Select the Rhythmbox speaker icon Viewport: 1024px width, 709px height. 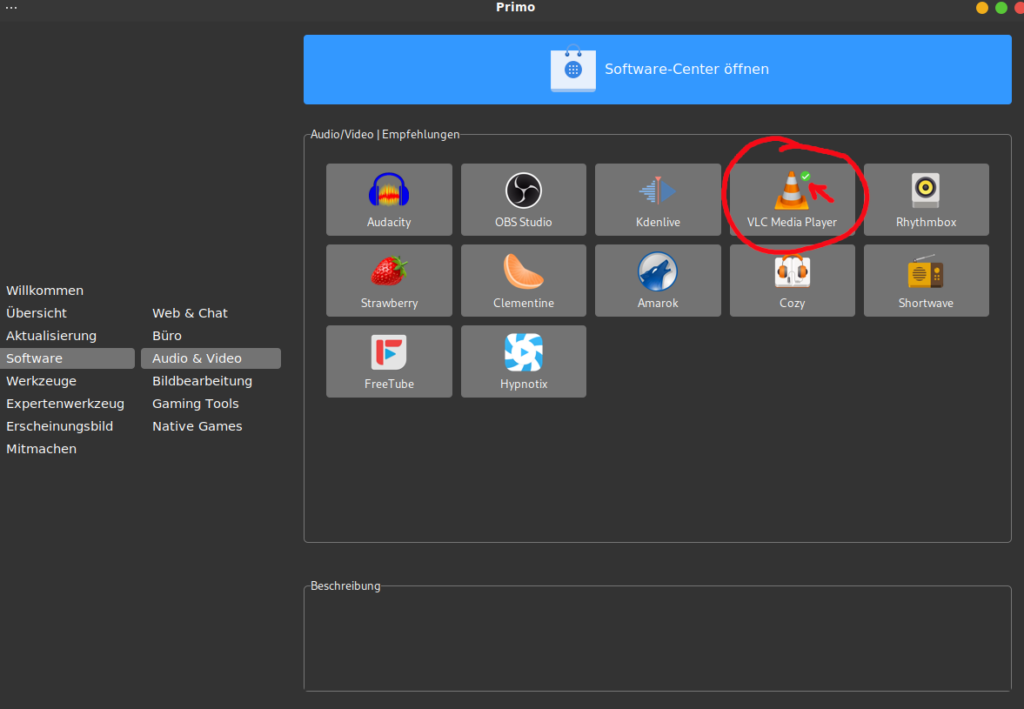point(925,190)
